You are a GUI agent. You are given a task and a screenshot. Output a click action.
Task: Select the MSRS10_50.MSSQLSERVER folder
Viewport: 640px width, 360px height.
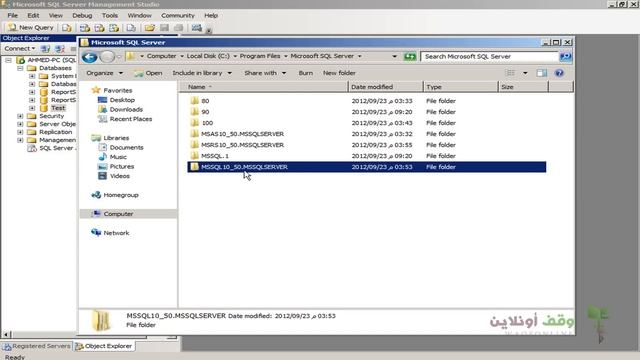[x=242, y=145]
